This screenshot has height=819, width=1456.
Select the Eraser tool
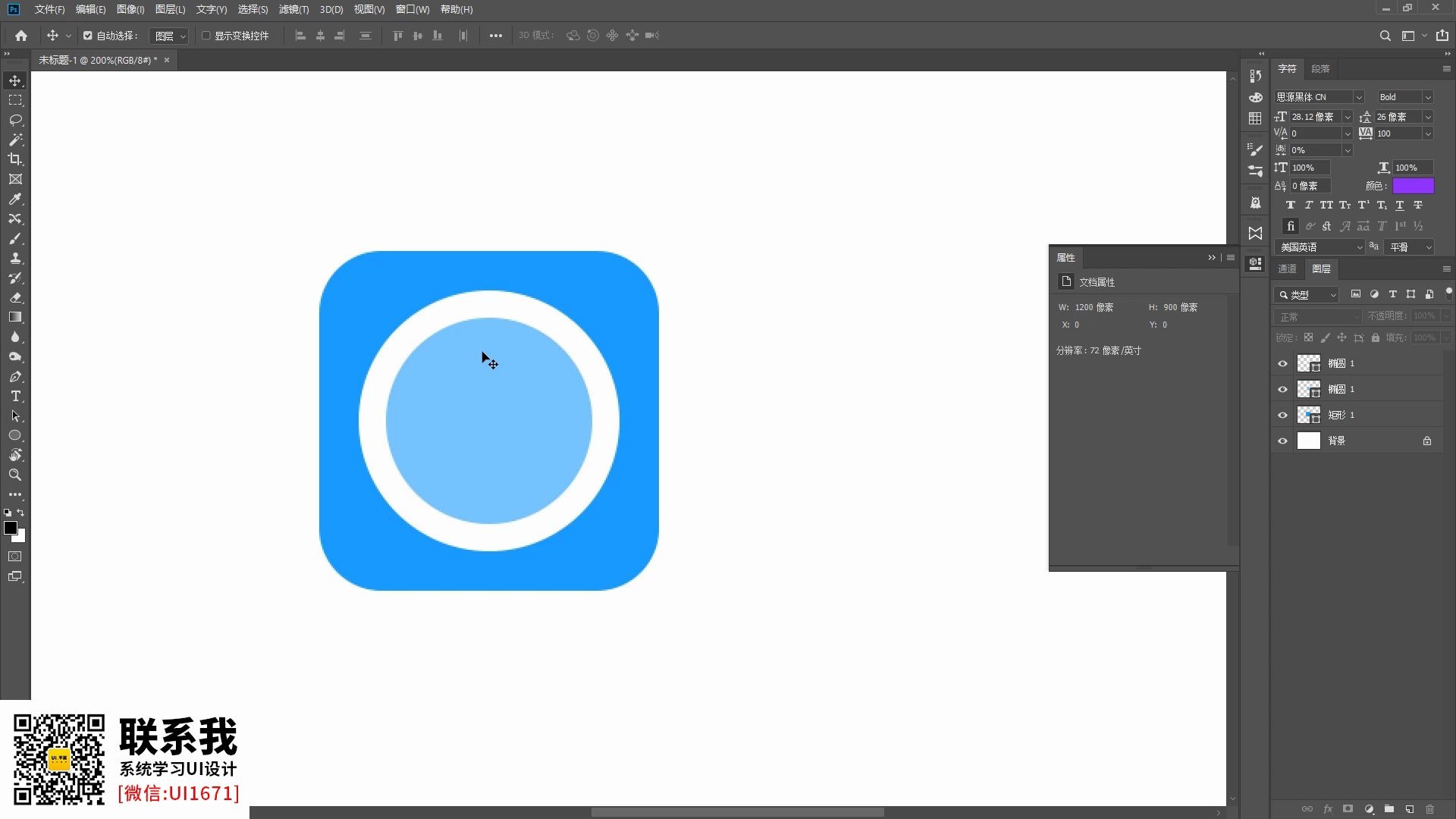coord(15,297)
